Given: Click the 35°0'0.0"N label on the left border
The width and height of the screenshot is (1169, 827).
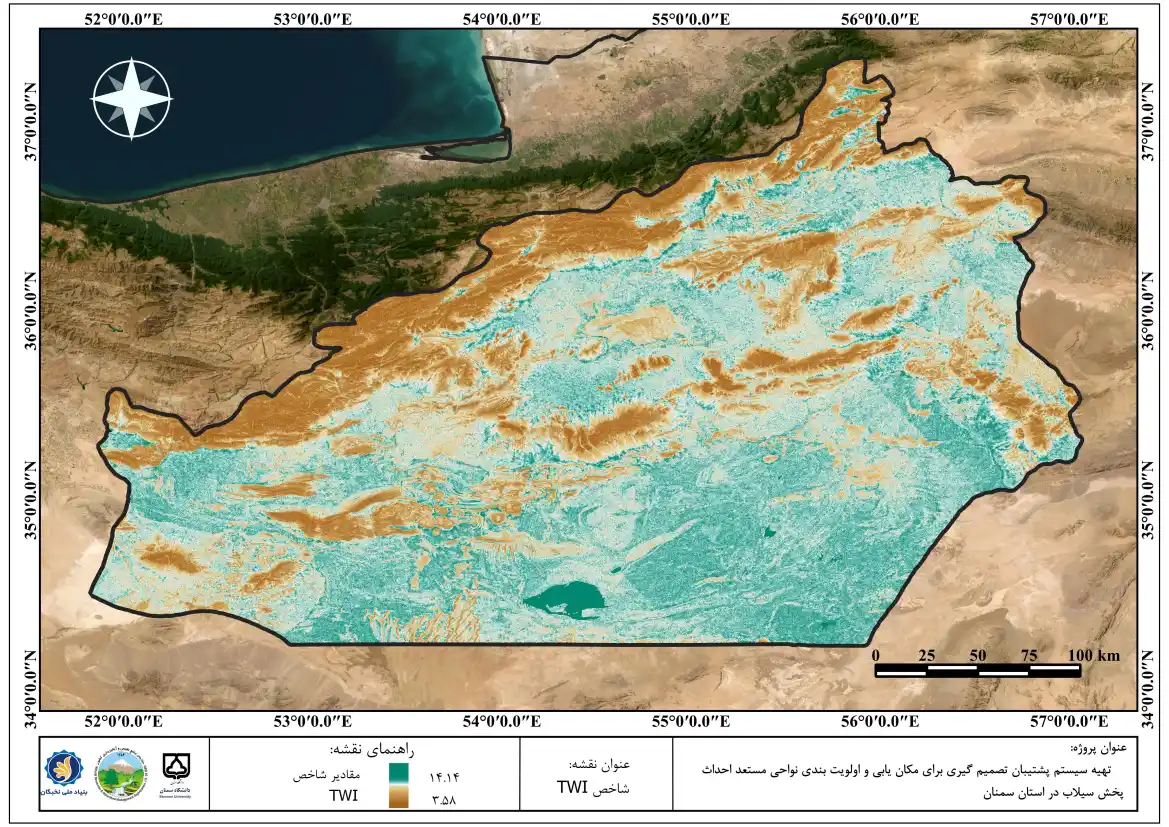Looking at the screenshot, I should point(30,501).
